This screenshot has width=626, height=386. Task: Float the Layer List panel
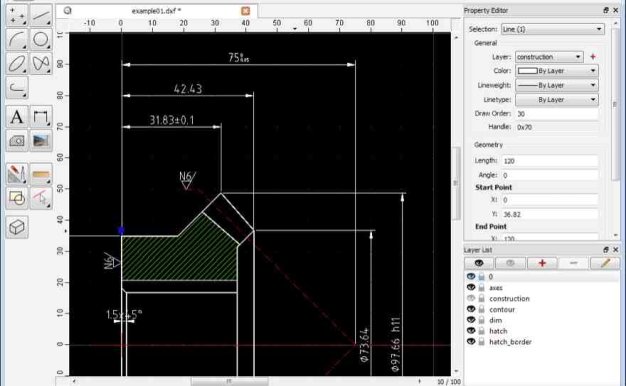[606, 249]
